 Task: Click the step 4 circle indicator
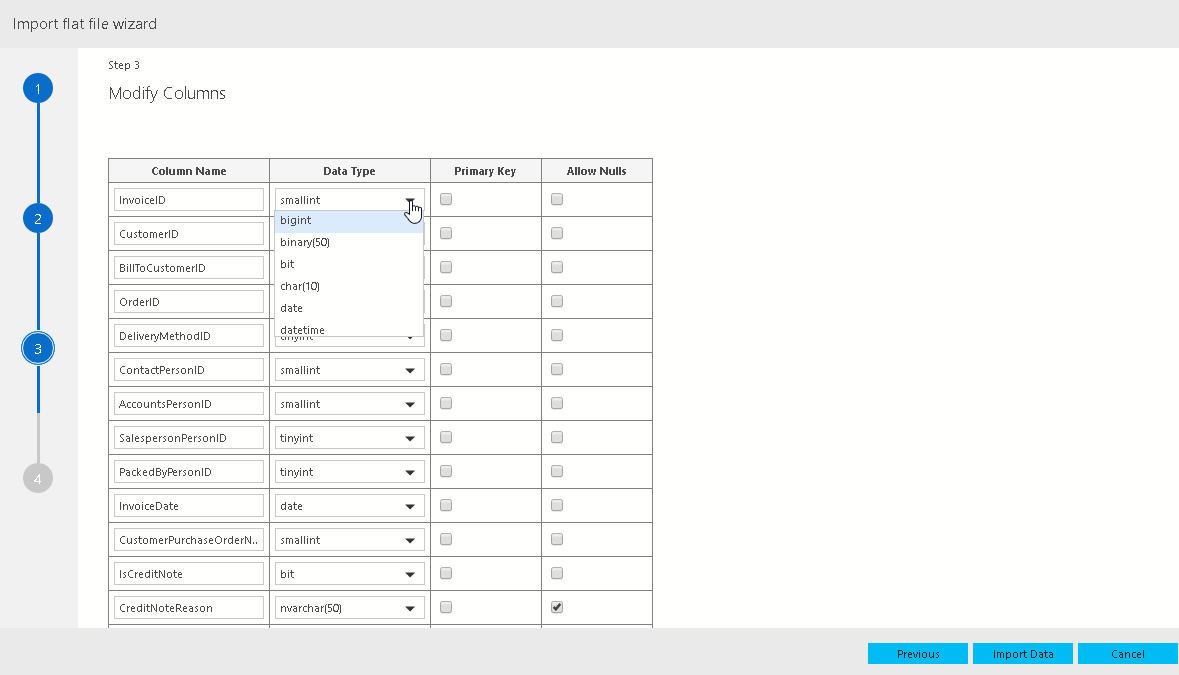click(x=38, y=479)
